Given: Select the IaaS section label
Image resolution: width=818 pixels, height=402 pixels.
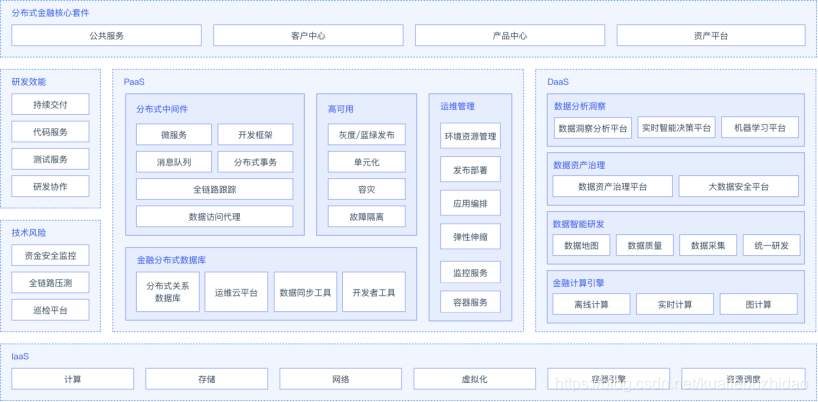Looking at the screenshot, I should [20, 357].
